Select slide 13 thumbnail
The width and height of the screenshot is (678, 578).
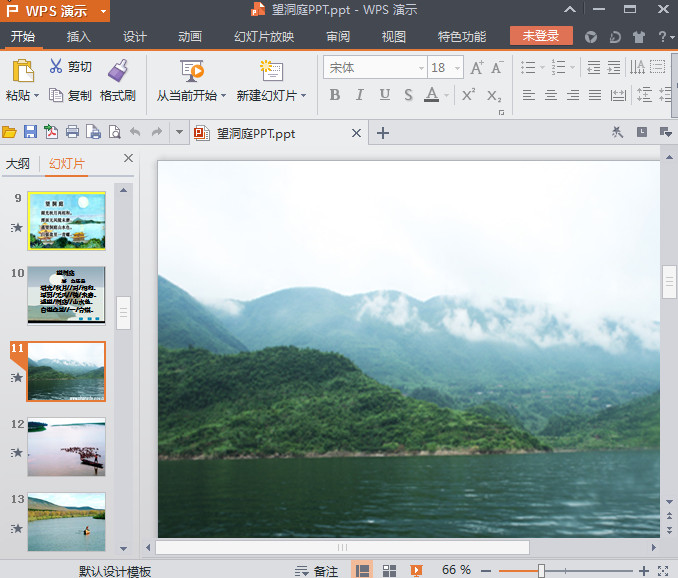[x=67, y=522]
